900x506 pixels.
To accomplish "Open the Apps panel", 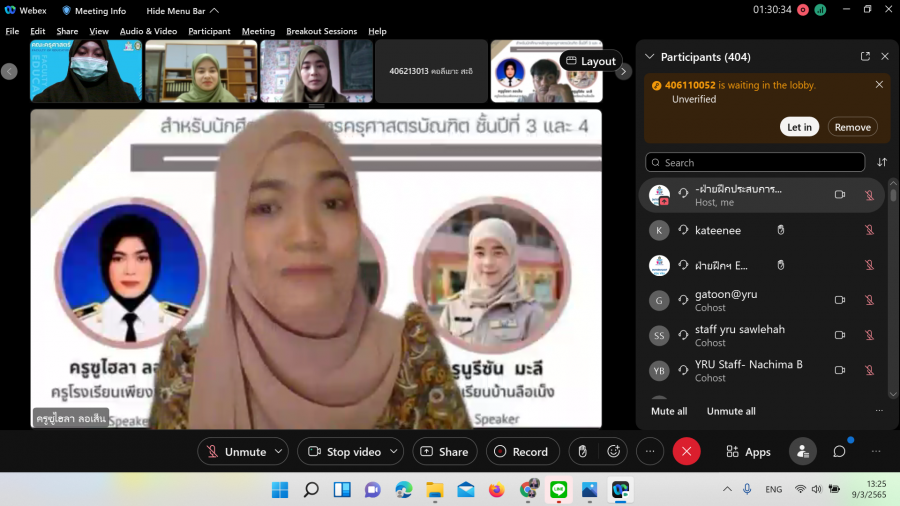I will click(x=748, y=452).
